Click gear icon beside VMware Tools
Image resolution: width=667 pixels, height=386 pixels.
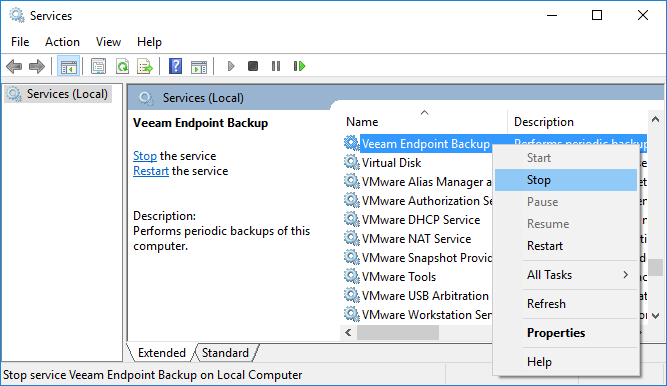pyautogui.click(x=351, y=276)
